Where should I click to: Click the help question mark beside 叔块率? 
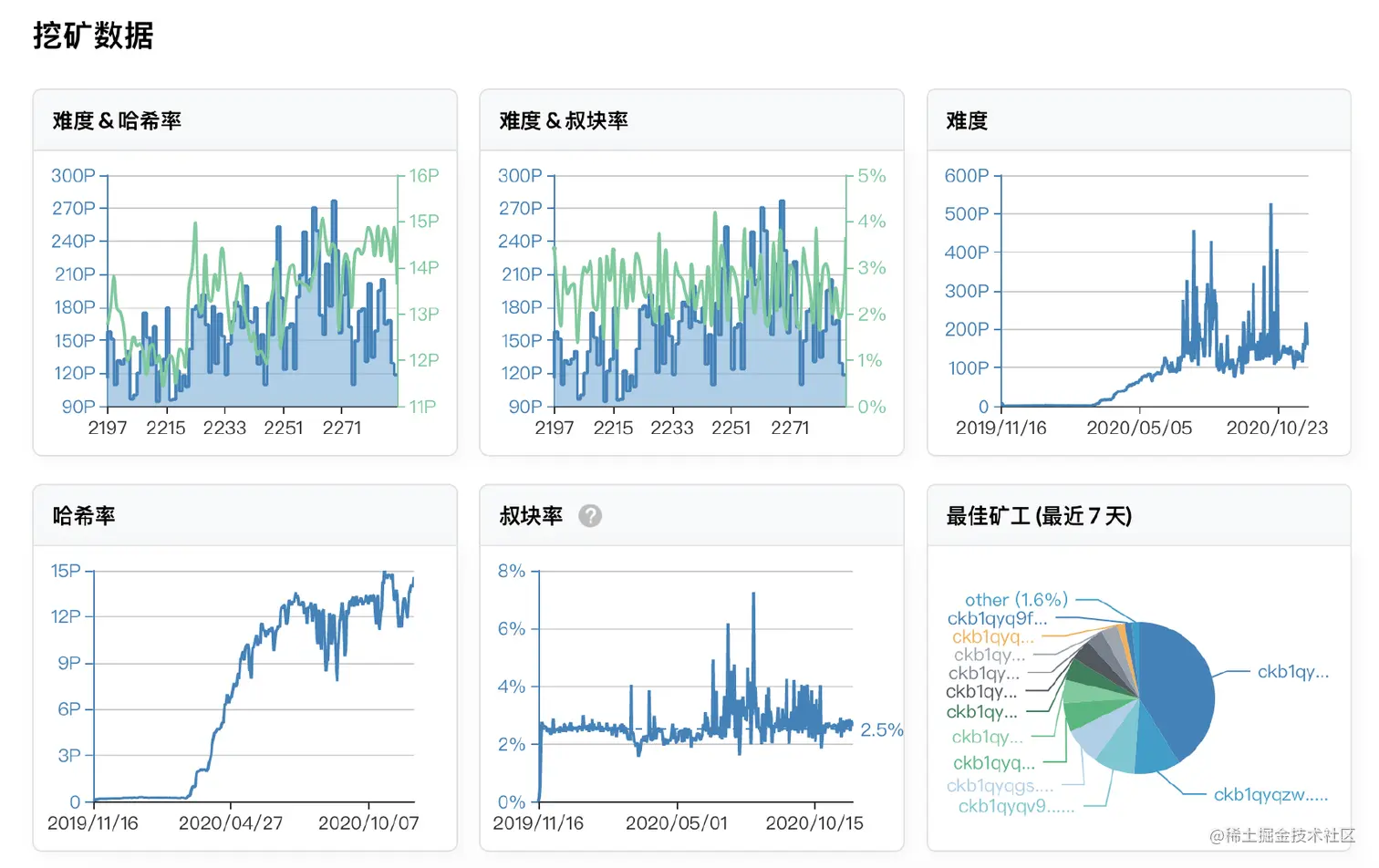coord(590,516)
